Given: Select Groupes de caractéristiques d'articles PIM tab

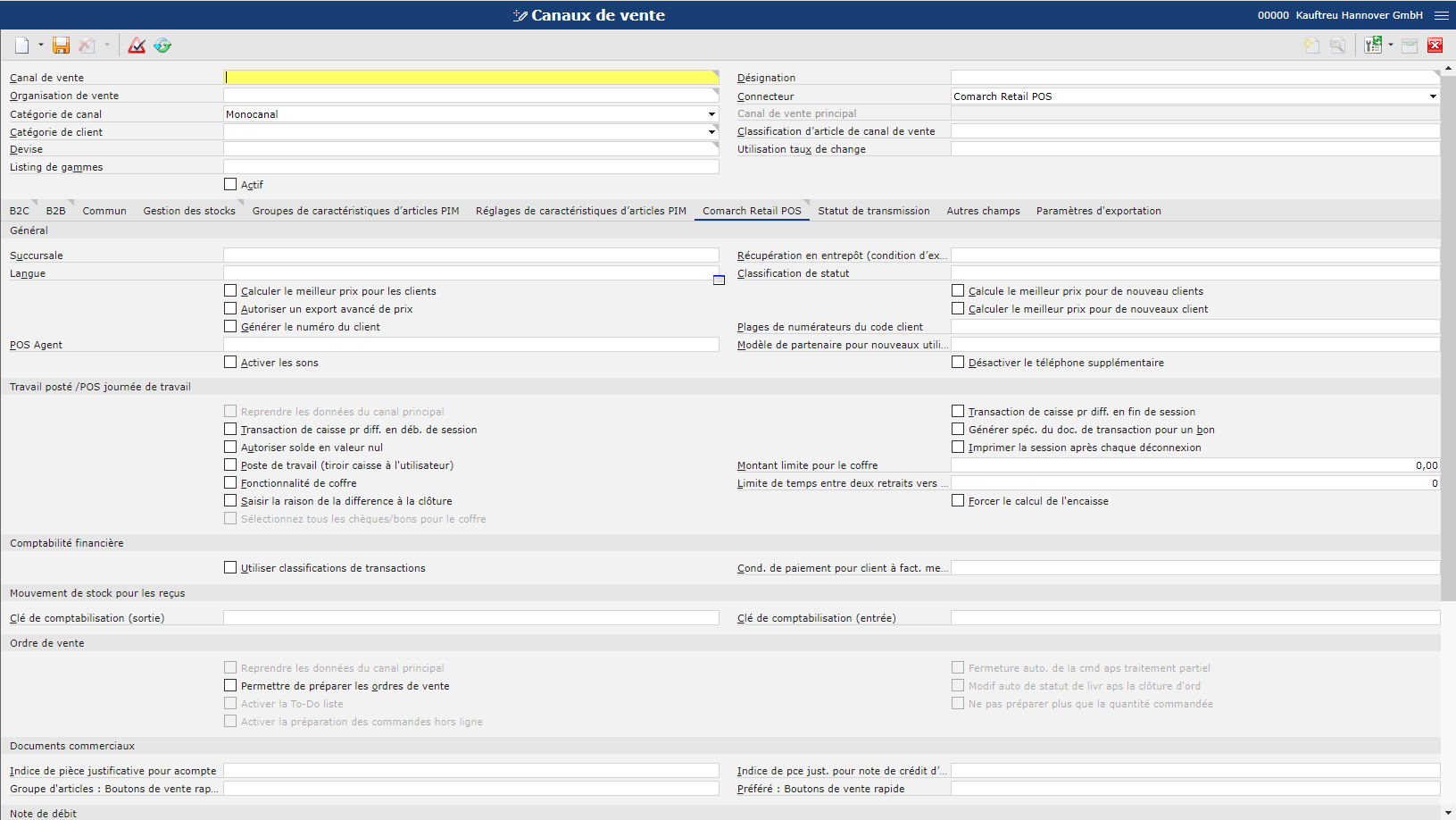Looking at the screenshot, I should (x=355, y=211).
